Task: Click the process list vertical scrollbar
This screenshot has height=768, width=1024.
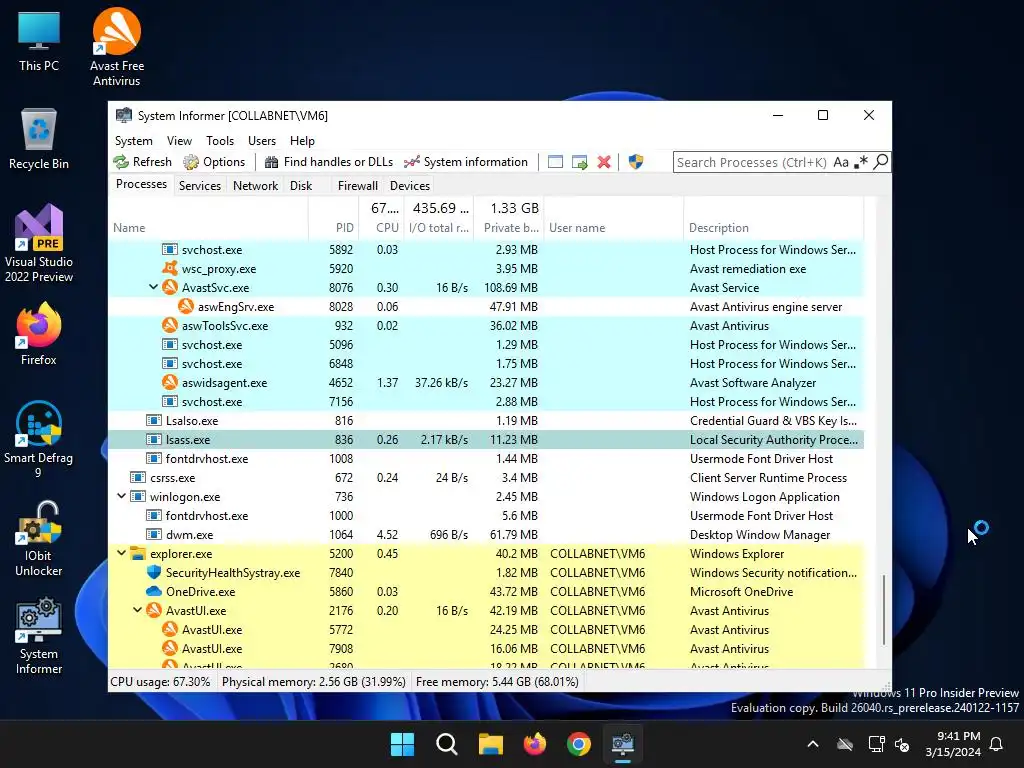Action: (x=884, y=610)
